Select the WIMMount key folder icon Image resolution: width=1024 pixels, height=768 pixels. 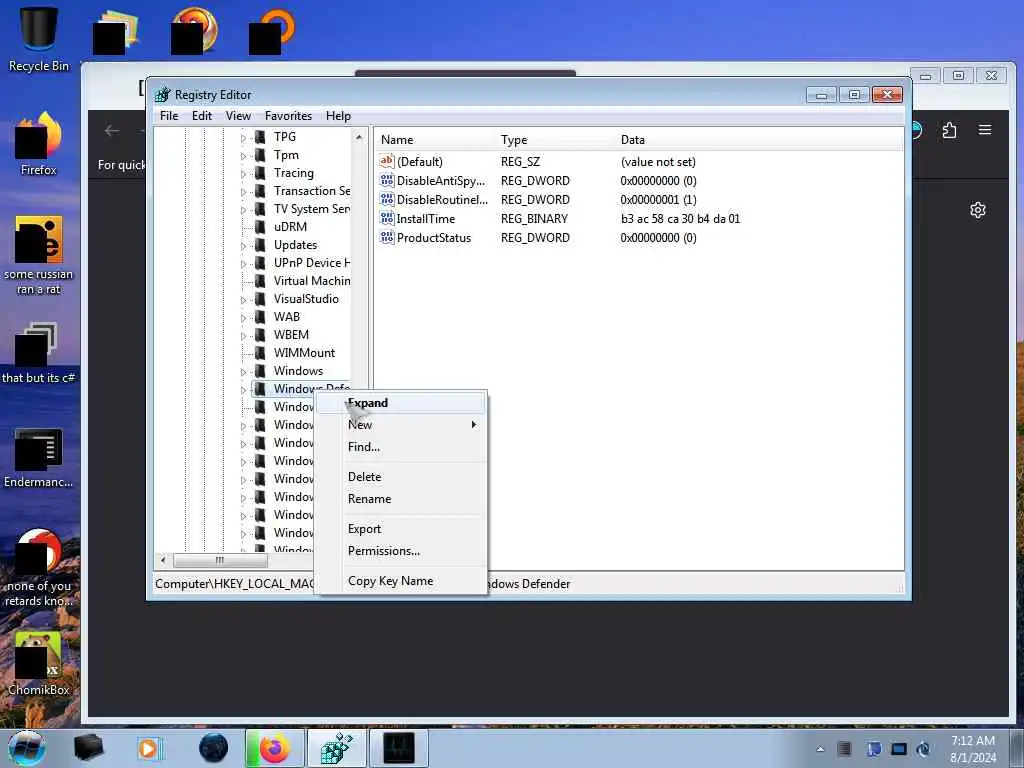click(260, 353)
